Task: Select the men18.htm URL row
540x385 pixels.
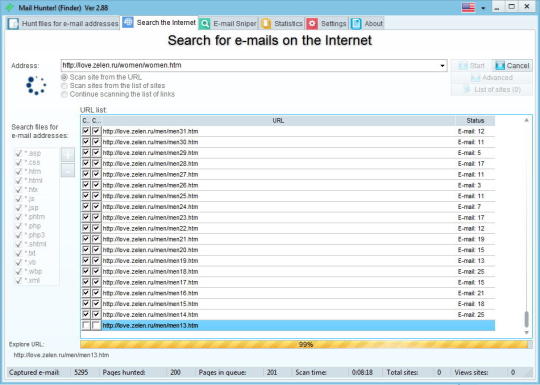Action: coord(150,271)
